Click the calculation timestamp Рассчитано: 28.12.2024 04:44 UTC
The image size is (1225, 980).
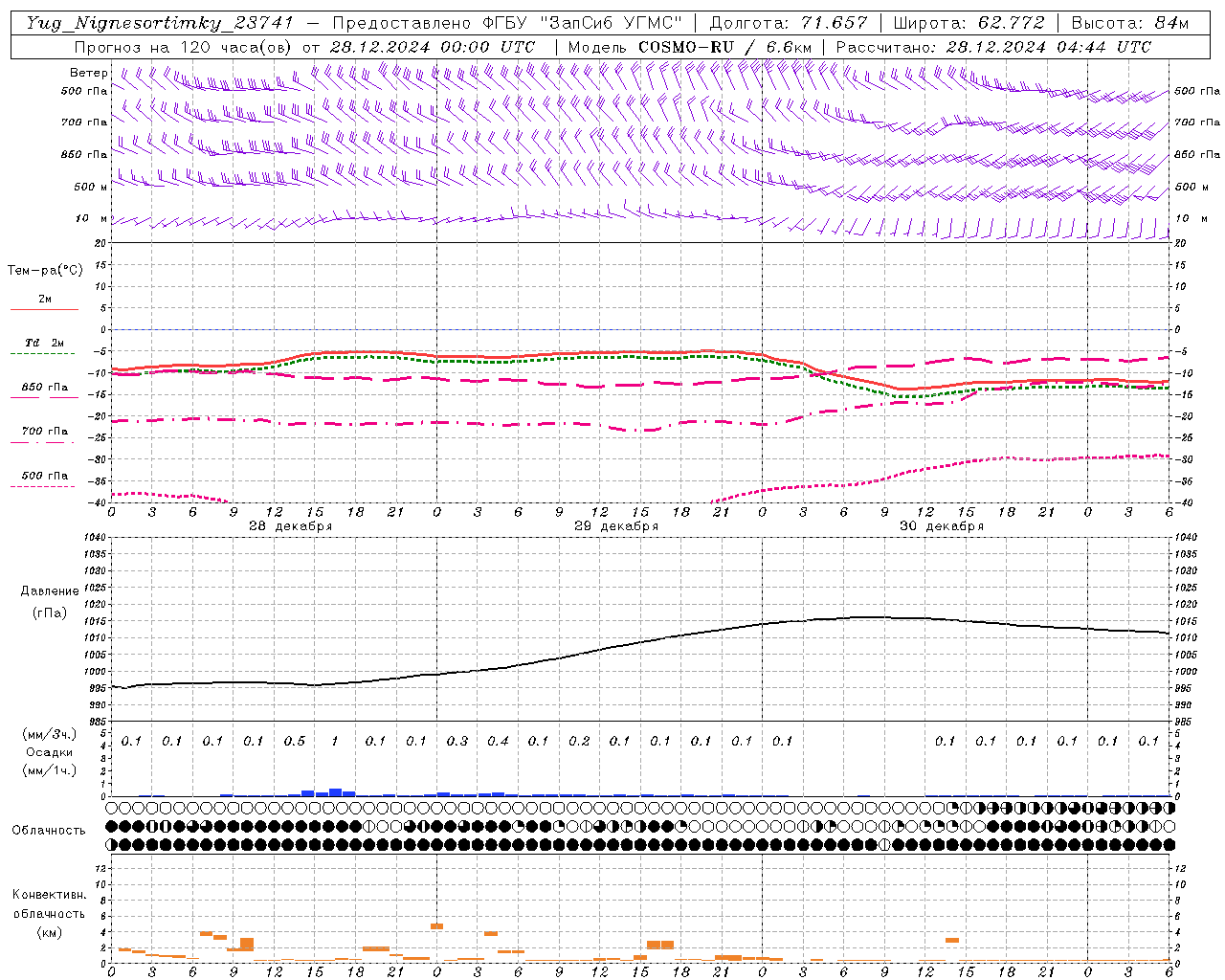[x=993, y=47]
